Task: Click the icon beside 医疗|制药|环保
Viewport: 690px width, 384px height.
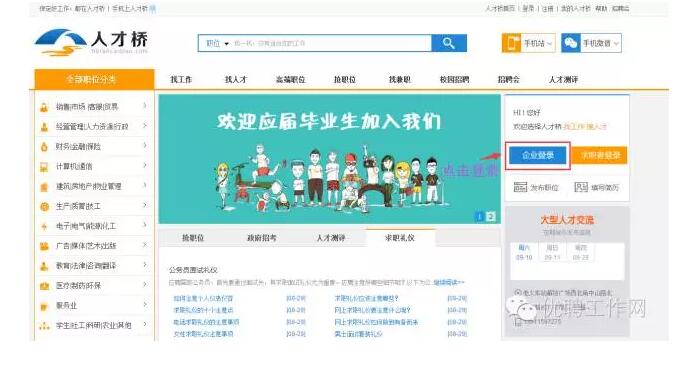Action: pos(44,286)
